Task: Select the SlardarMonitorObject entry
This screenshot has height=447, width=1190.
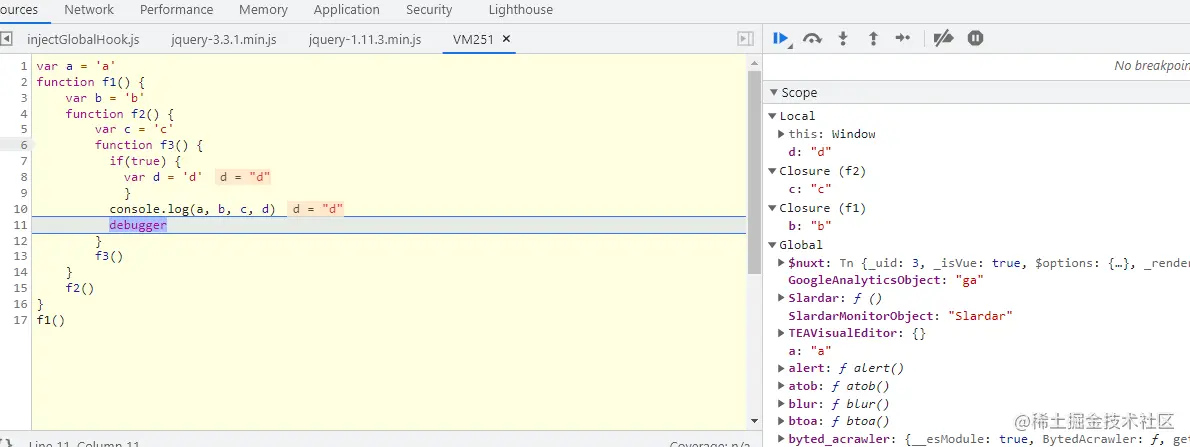Action: 900,316
